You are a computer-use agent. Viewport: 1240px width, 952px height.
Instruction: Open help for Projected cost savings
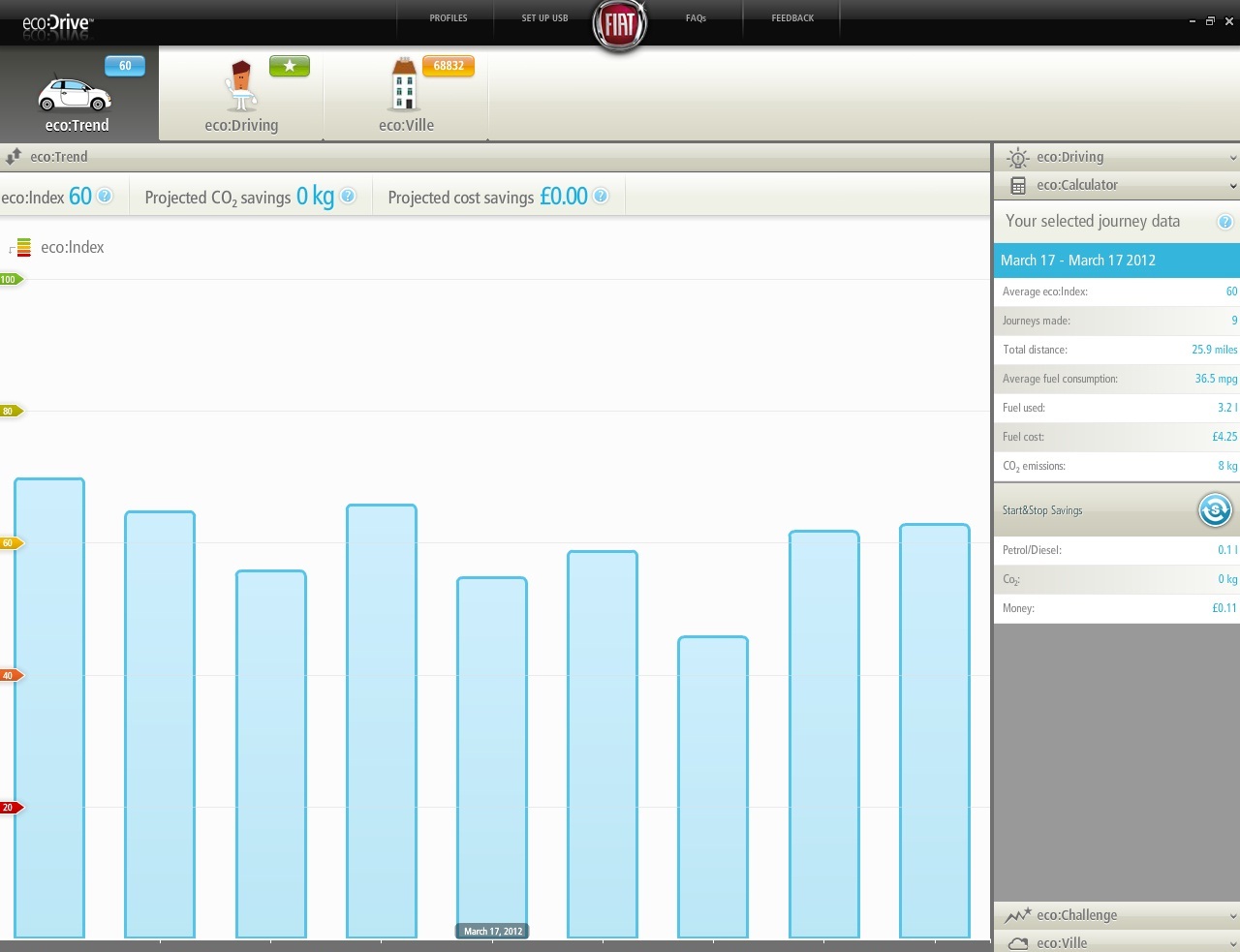click(601, 197)
